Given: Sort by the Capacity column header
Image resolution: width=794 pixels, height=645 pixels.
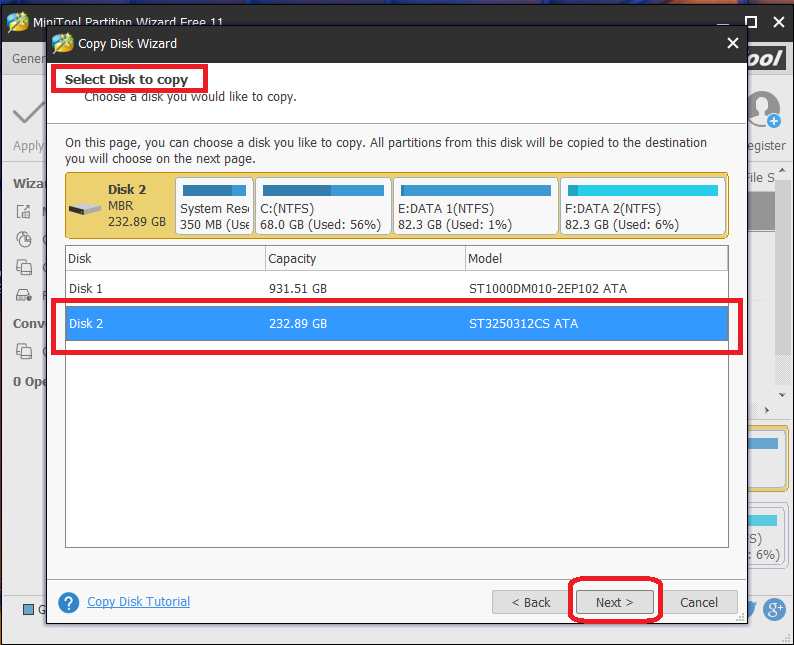Looking at the screenshot, I should pos(365,259).
